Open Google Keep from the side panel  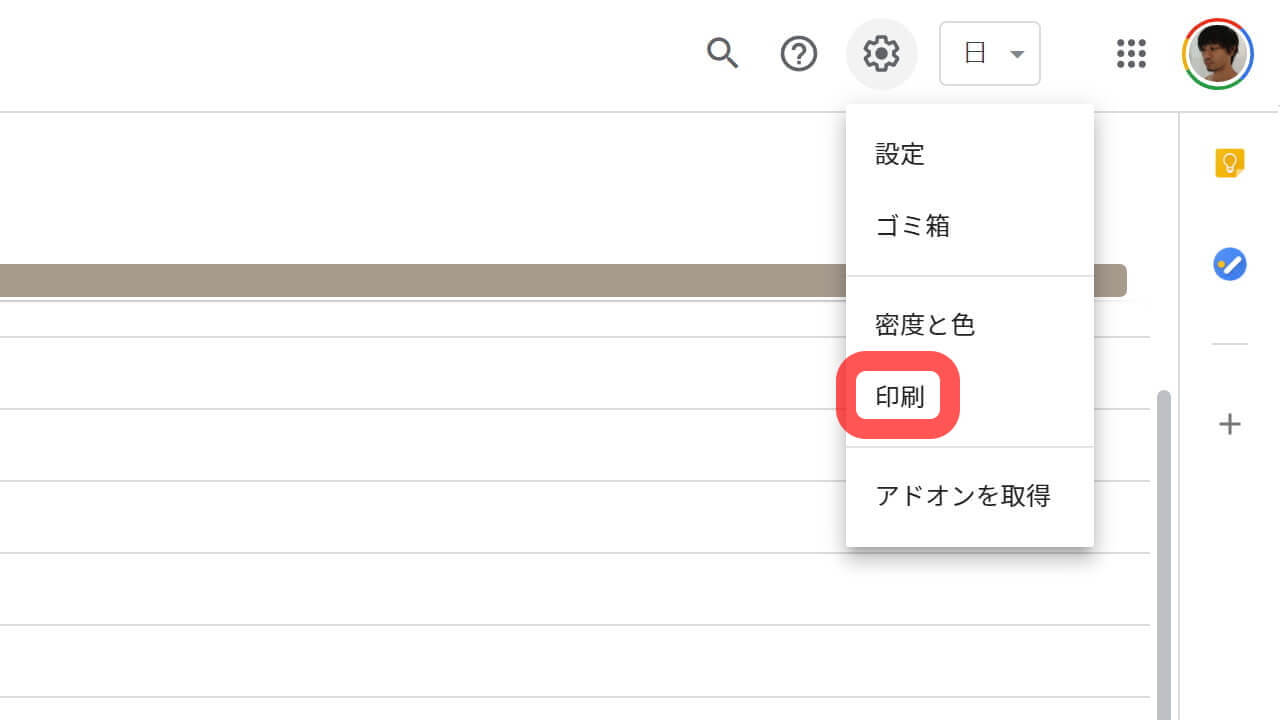(1229, 162)
